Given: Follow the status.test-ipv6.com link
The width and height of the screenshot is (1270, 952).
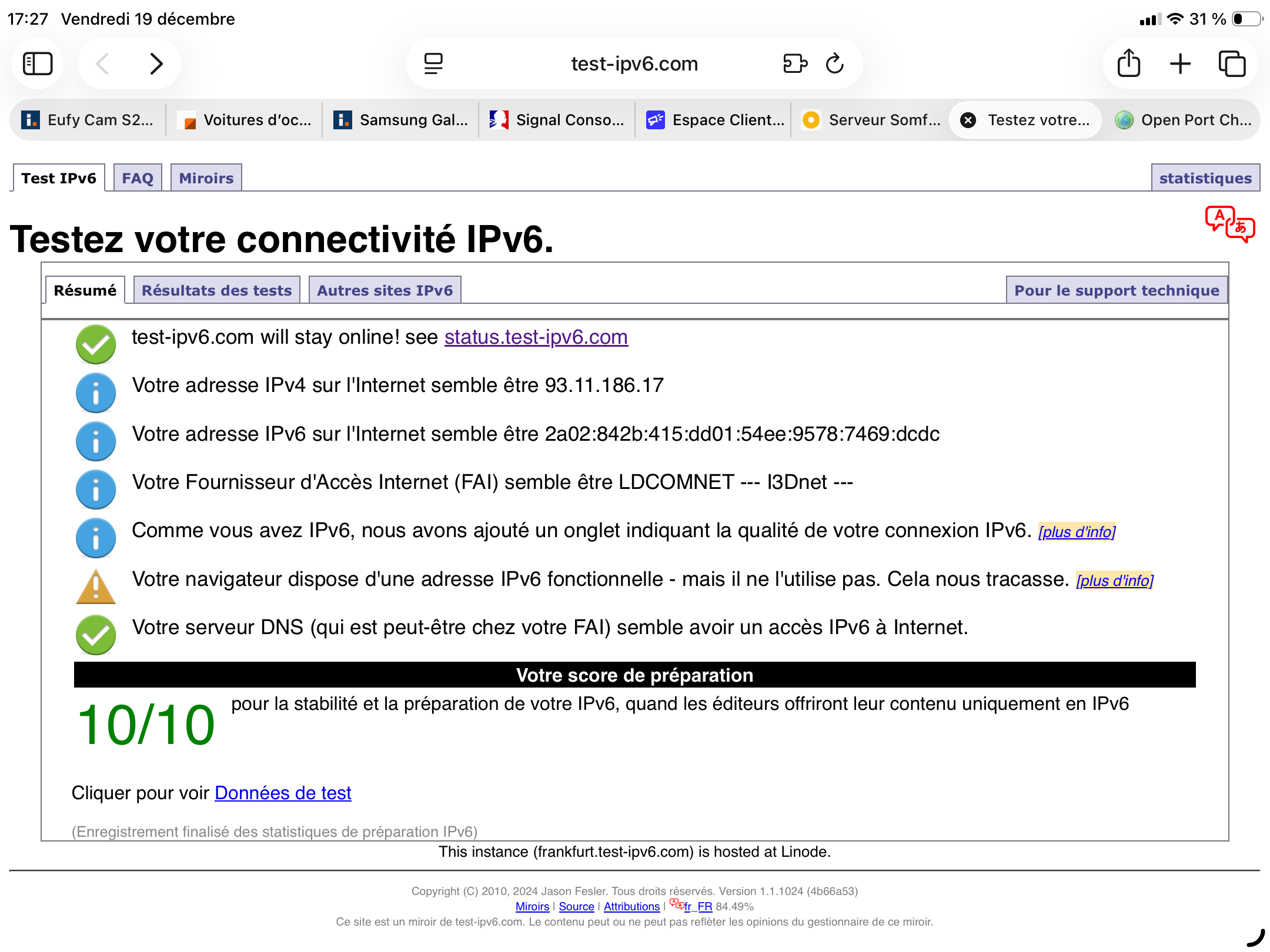Looking at the screenshot, I should click(536, 337).
